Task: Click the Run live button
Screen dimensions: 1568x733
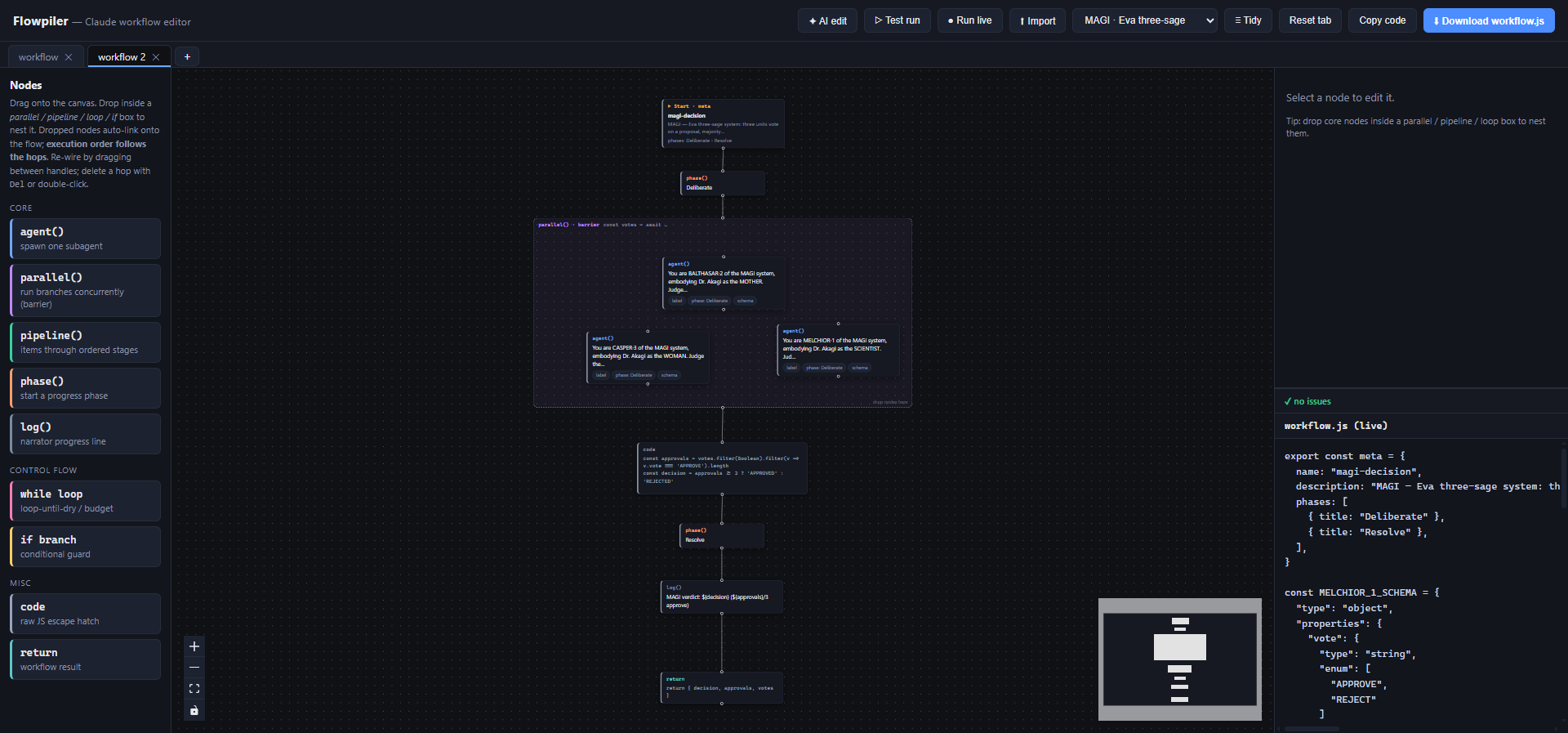Action: click(x=970, y=20)
